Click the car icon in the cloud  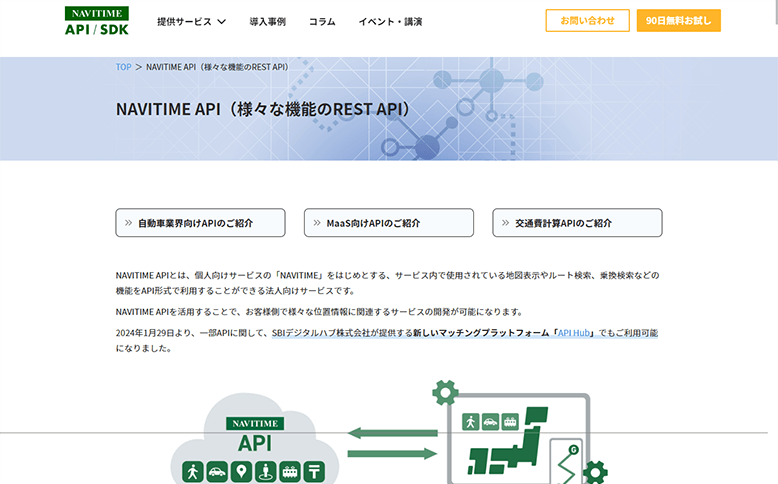click(x=217, y=471)
